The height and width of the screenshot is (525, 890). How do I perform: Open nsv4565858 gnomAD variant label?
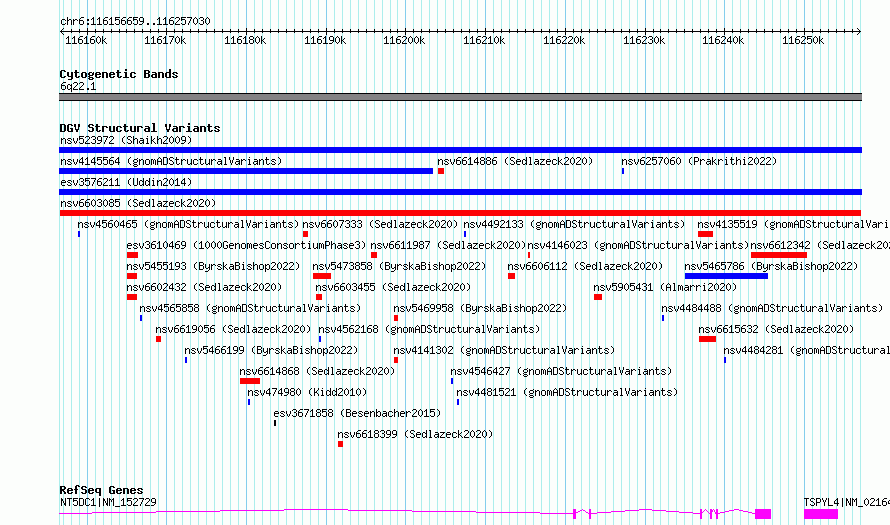coord(250,308)
